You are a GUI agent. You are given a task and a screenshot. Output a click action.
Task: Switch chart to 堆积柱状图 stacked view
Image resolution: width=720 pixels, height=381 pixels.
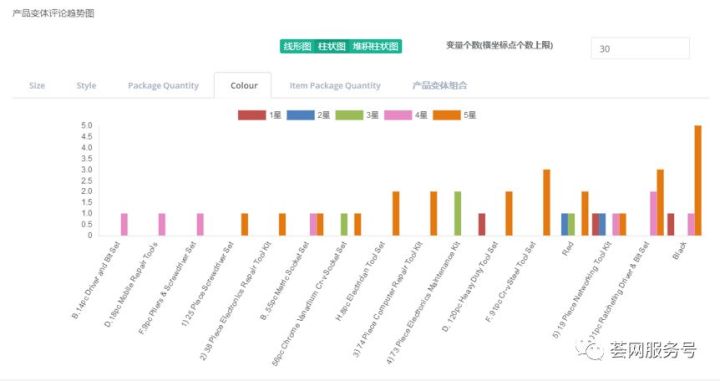[375, 46]
